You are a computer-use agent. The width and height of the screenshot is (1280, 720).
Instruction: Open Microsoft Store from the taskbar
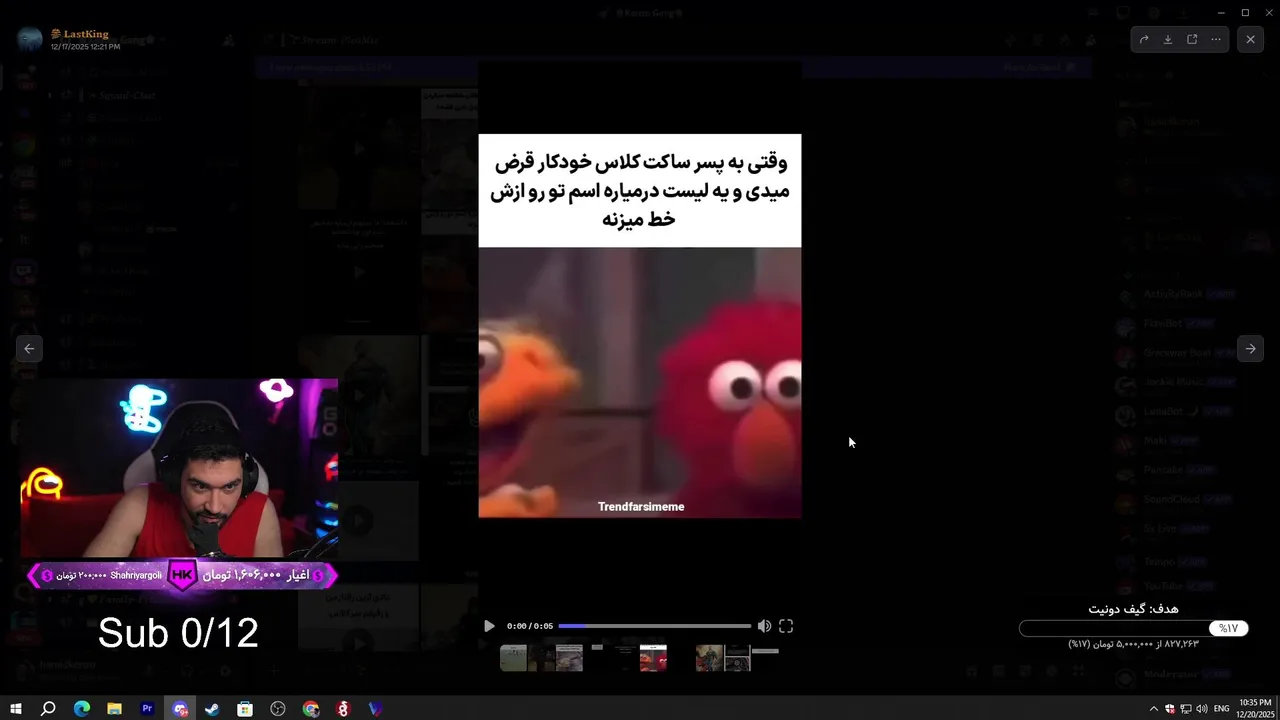click(x=245, y=709)
